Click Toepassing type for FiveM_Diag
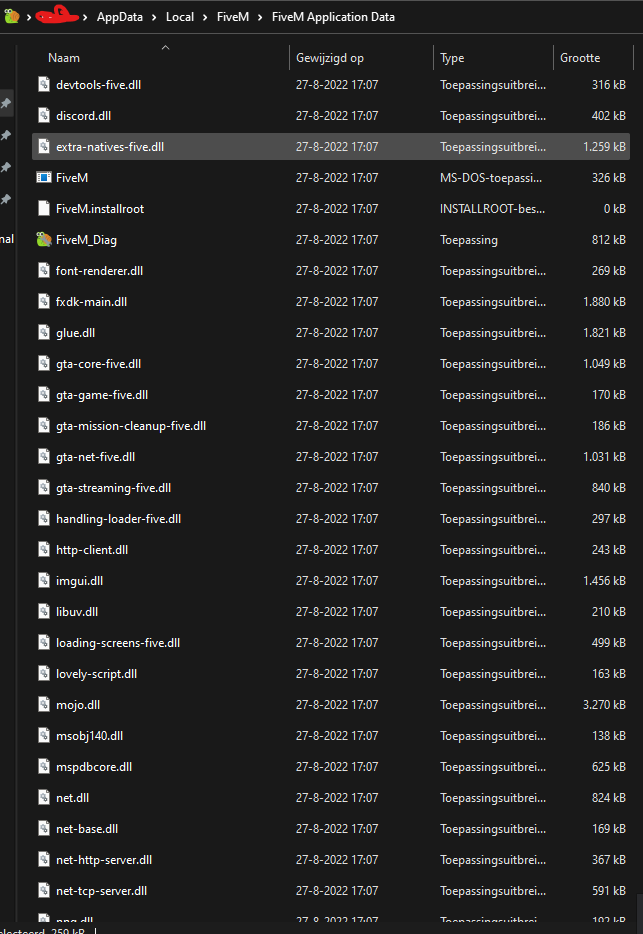This screenshot has width=643, height=934. point(469,240)
